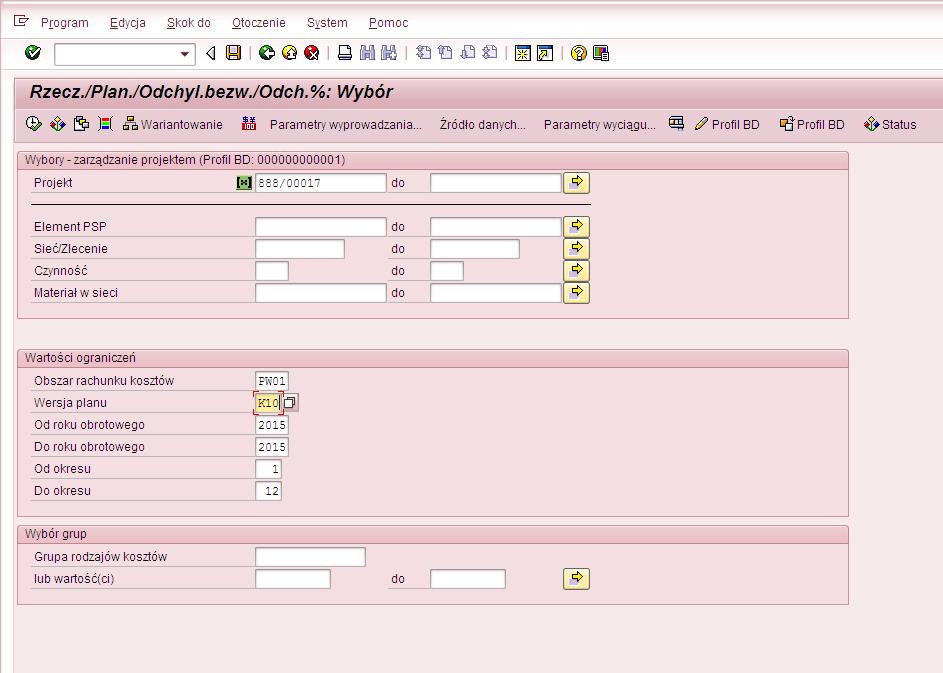
Task: Click the Do okresu field
Action: 268,491
